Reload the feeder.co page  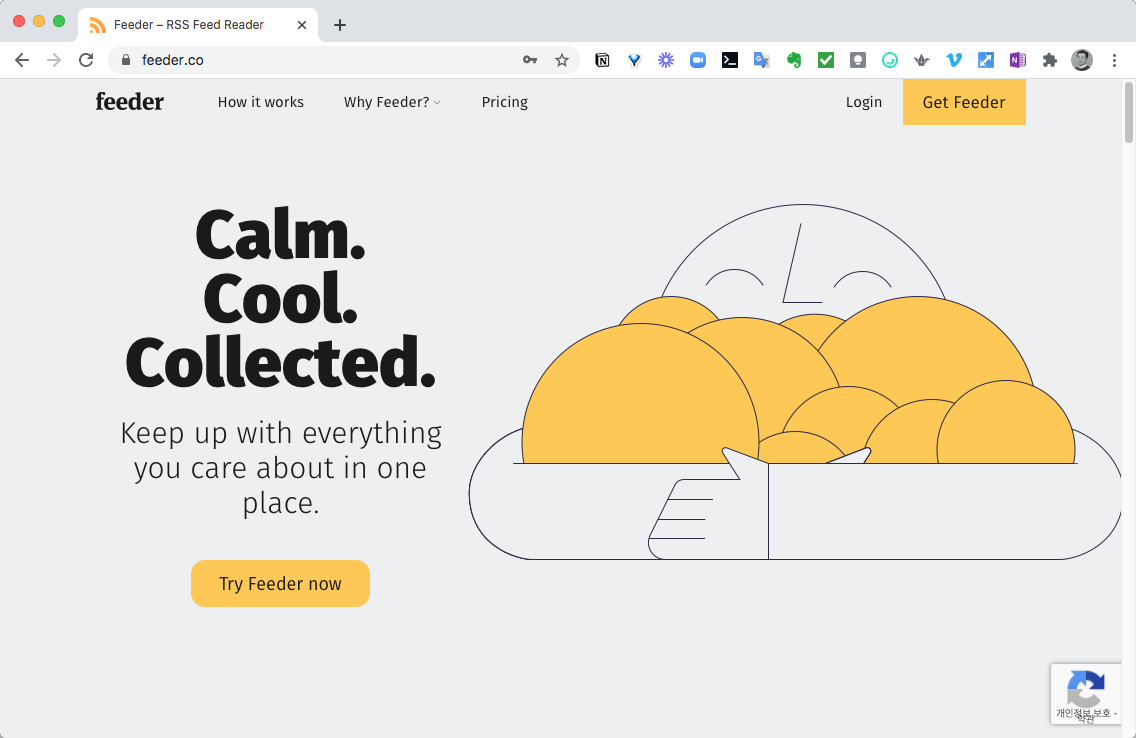(x=86, y=60)
